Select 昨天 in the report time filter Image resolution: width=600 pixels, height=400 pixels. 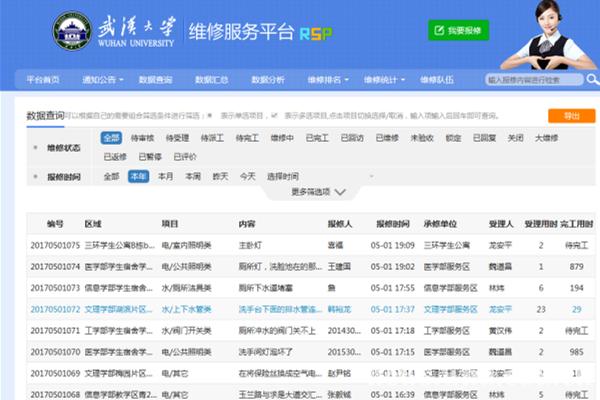[x=220, y=176]
